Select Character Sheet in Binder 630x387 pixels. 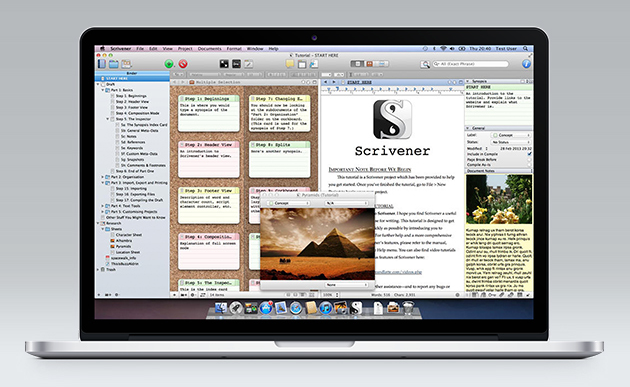click(129, 235)
